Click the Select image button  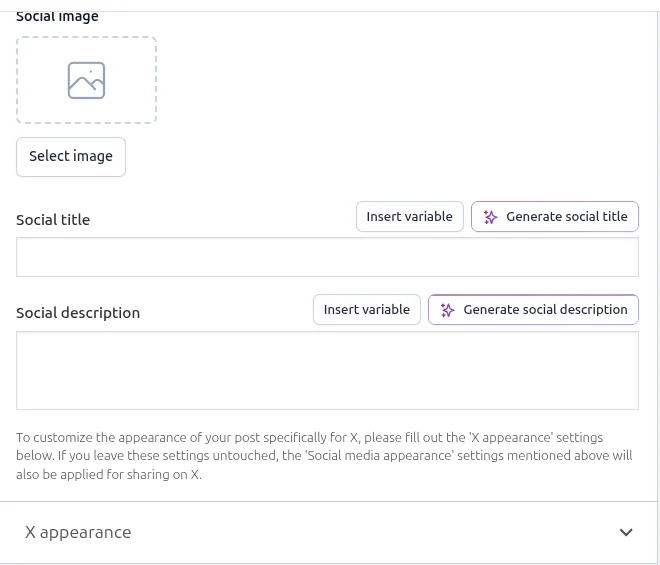(x=71, y=157)
